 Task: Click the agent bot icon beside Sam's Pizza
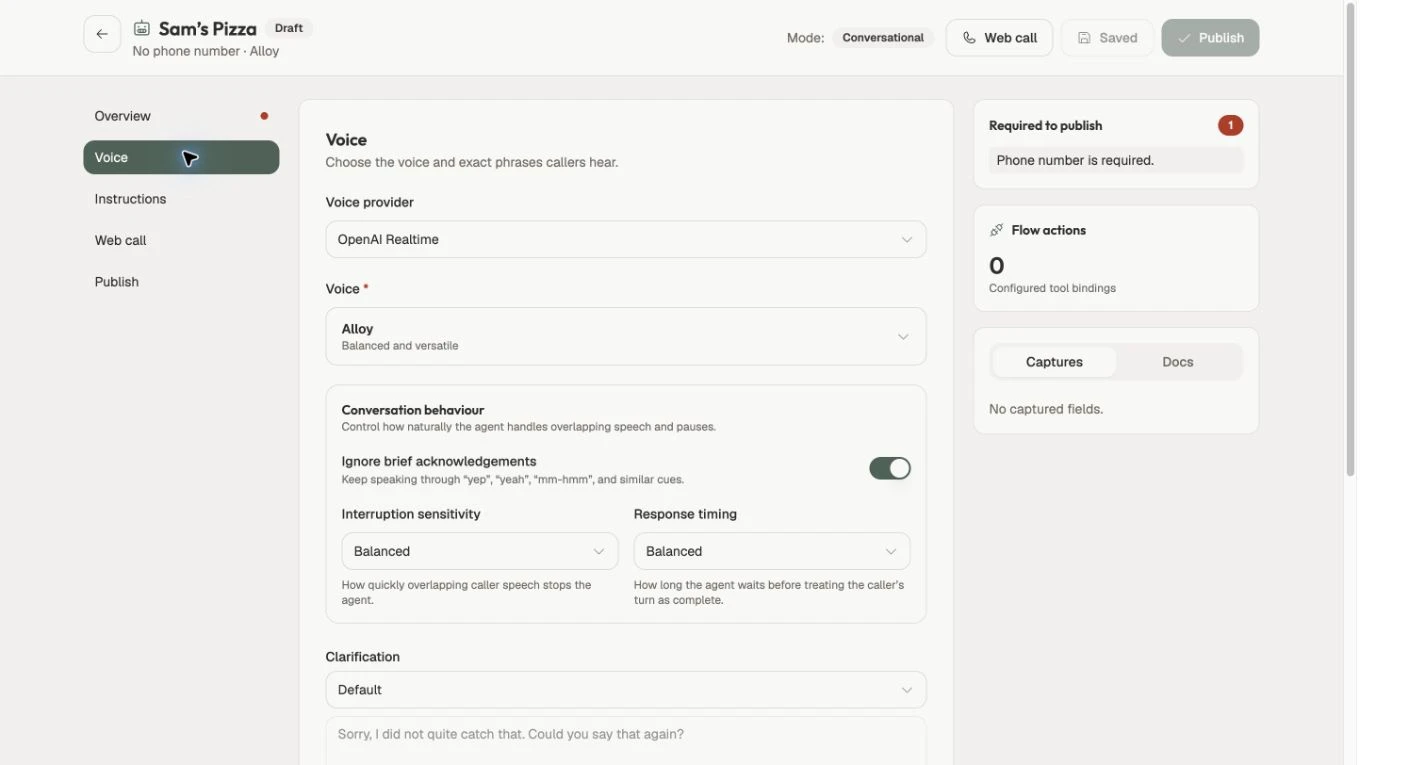pos(142,28)
